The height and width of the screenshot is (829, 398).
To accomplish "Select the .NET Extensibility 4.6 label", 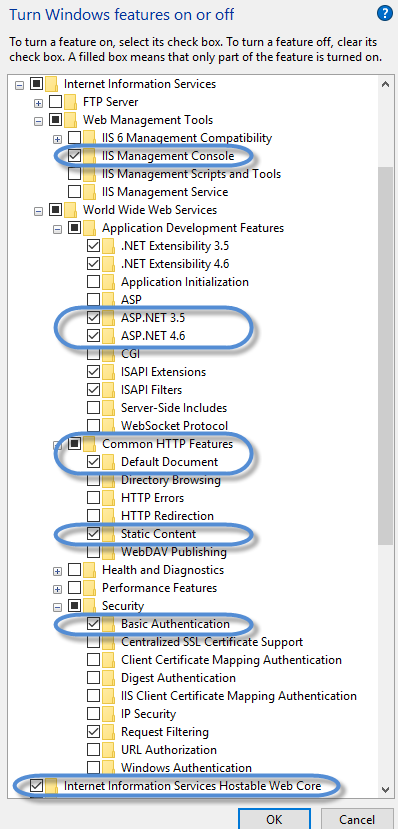I will point(174,264).
